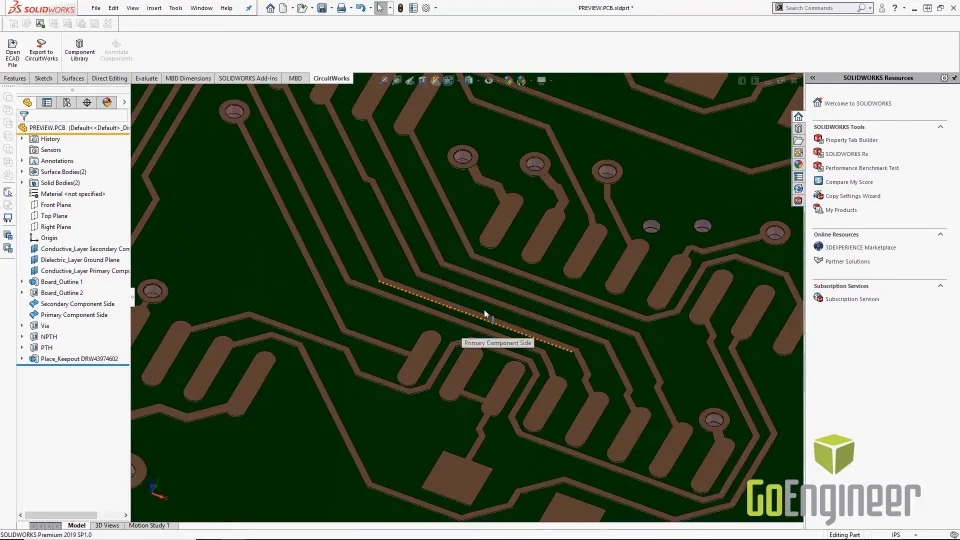This screenshot has width=960, height=540.
Task: Expand the Annotations tree node
Action: [x=22, y=161]
